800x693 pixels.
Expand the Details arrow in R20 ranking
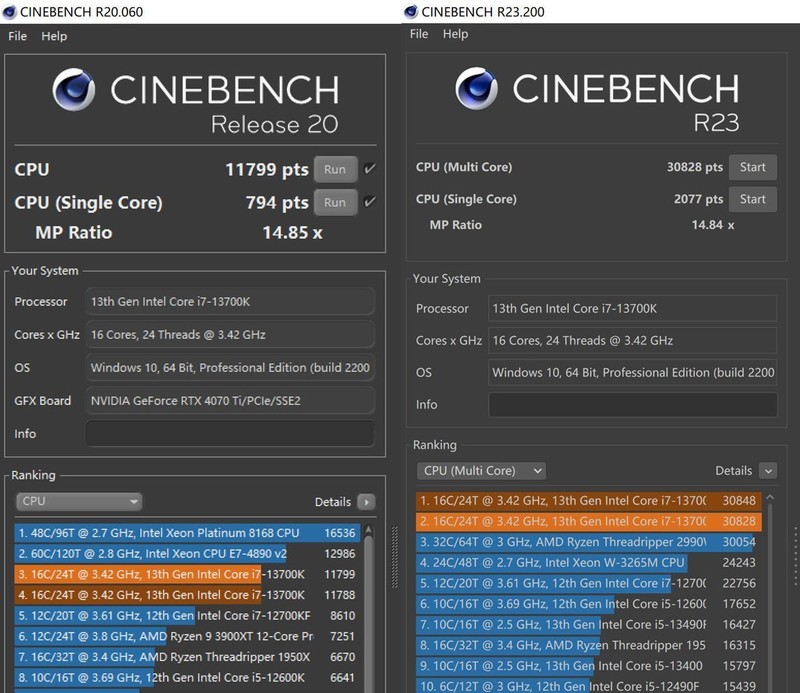click(x=366, y=502)
